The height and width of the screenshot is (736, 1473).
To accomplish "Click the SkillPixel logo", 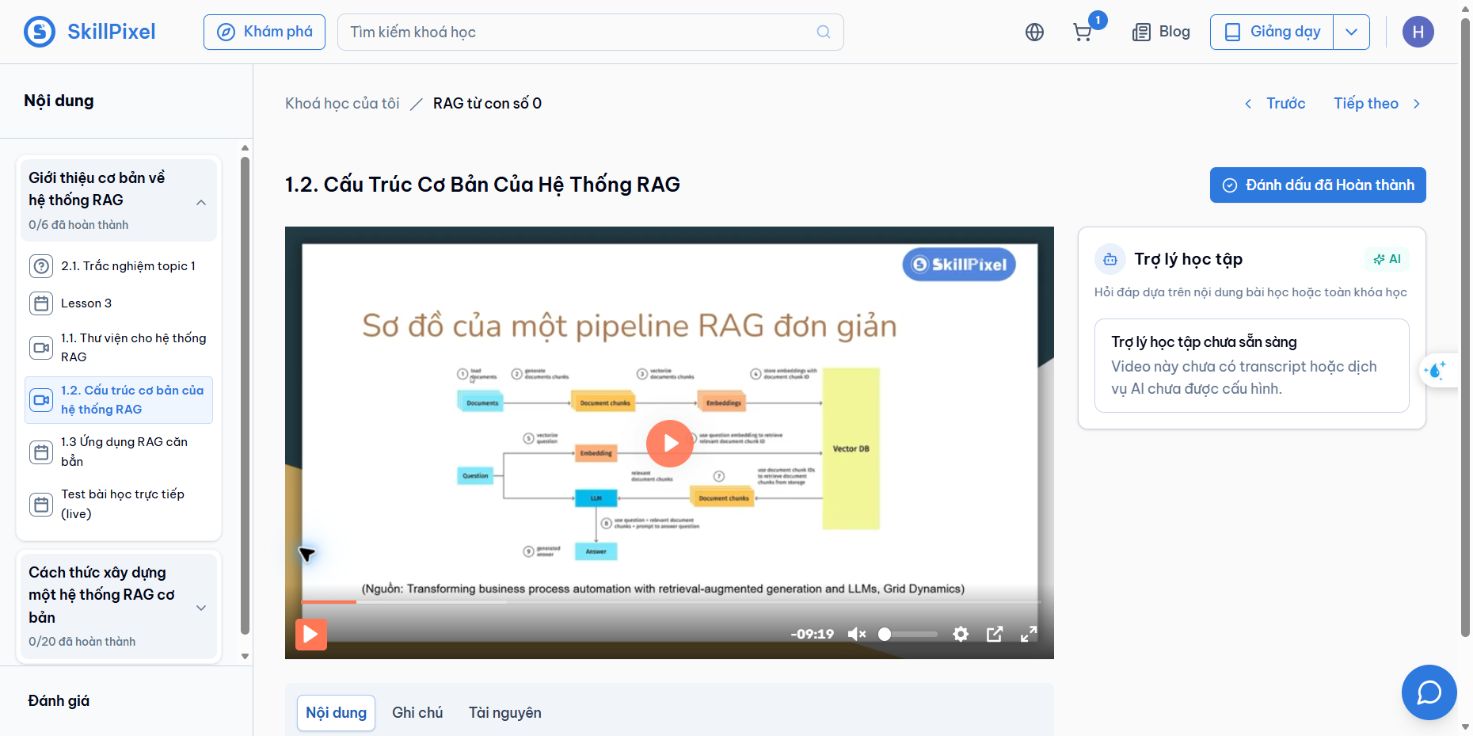I will click(x=90, y=32).
